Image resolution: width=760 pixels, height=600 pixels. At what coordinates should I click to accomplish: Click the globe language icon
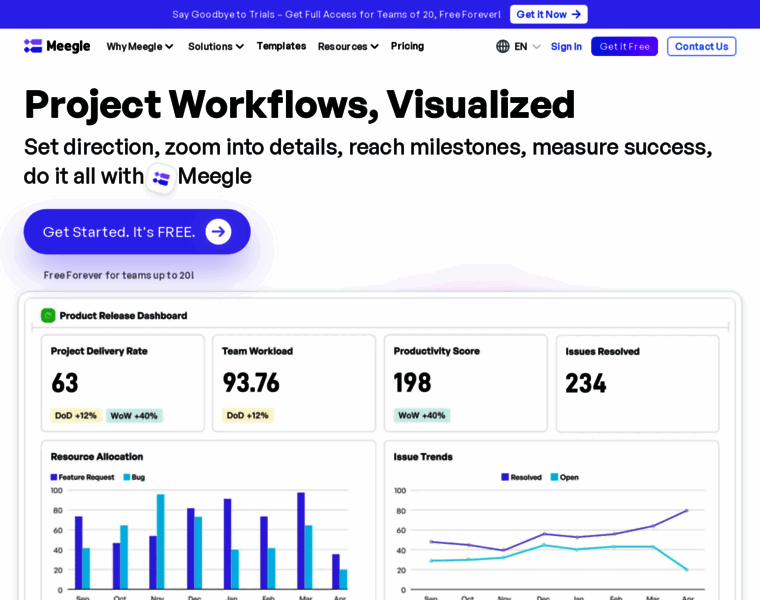coord(503,47)
